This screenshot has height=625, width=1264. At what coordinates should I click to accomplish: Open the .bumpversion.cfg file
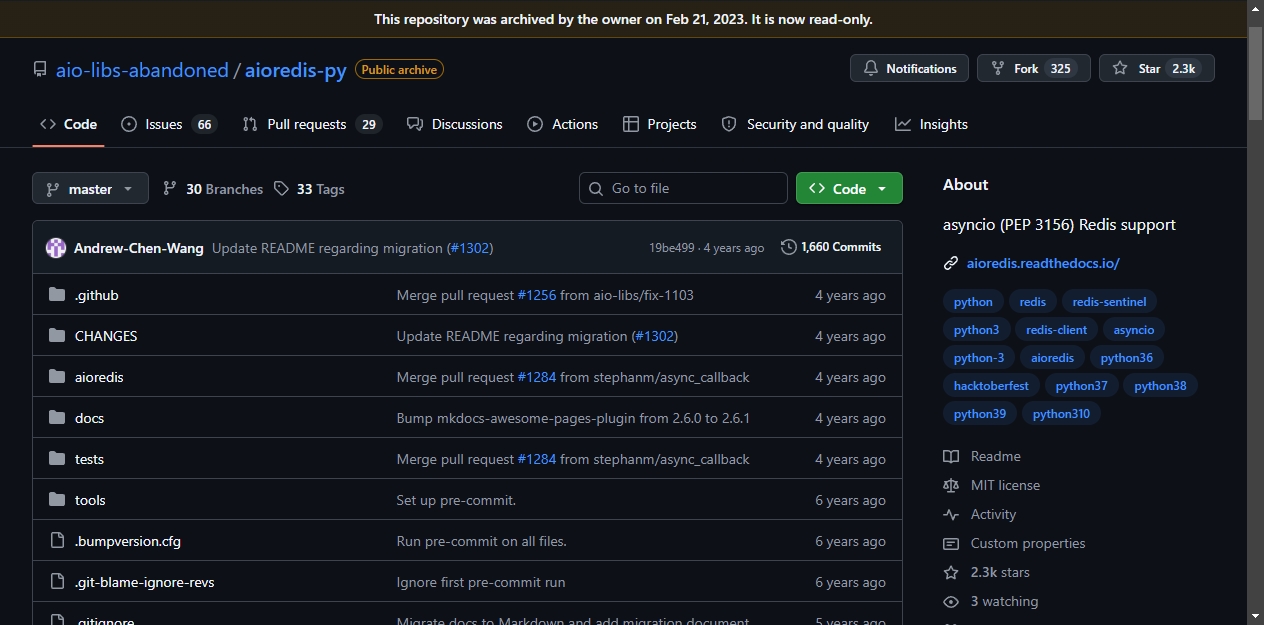click(x=128, y=541)
